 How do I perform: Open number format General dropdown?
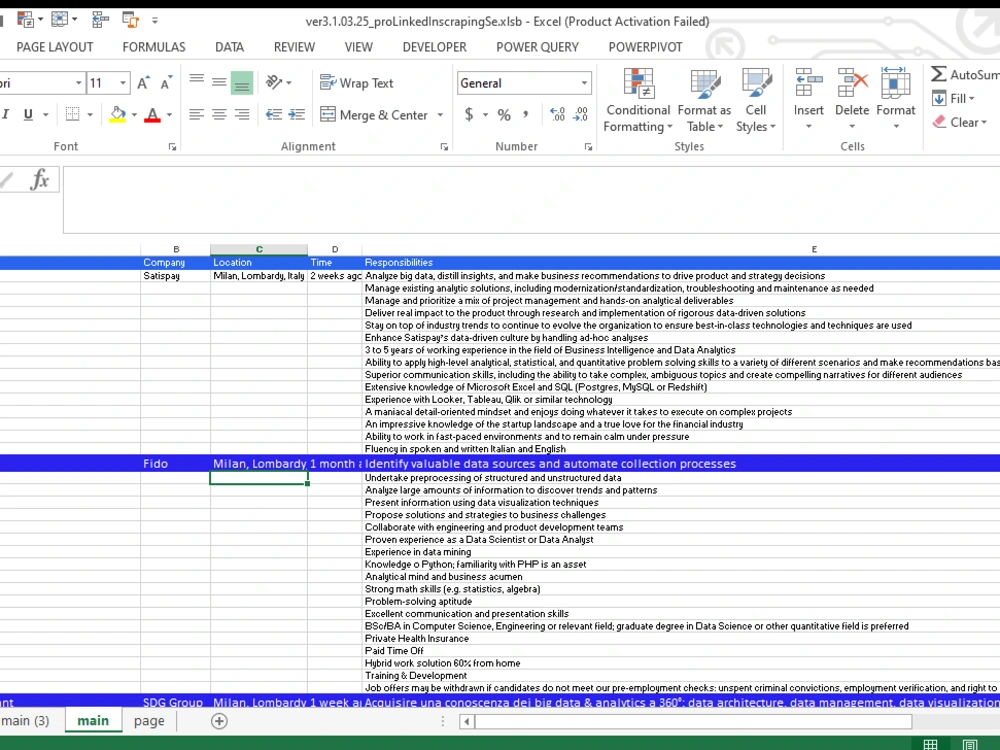point(584,83)
